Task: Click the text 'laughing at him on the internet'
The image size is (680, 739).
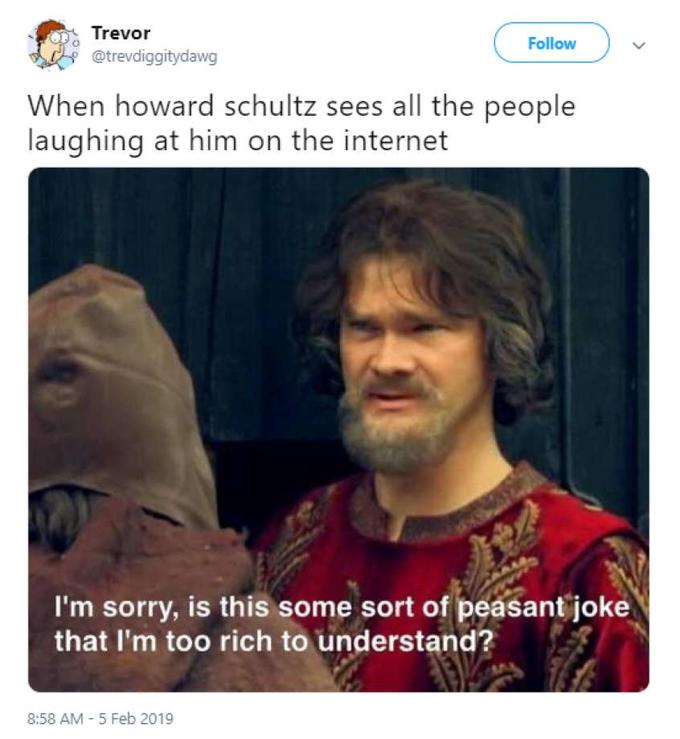Action: pyautogui.click(x=237, y=140)
